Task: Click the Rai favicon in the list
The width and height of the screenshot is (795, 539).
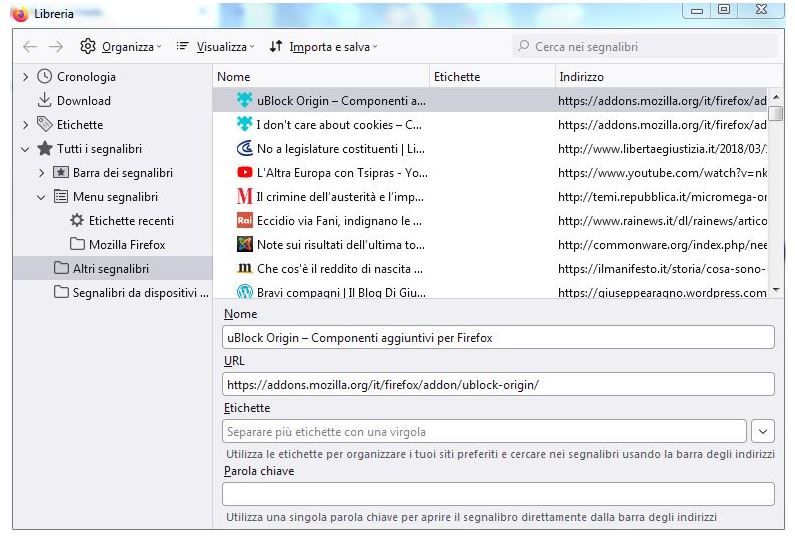Action: click(x=244, y=220)
